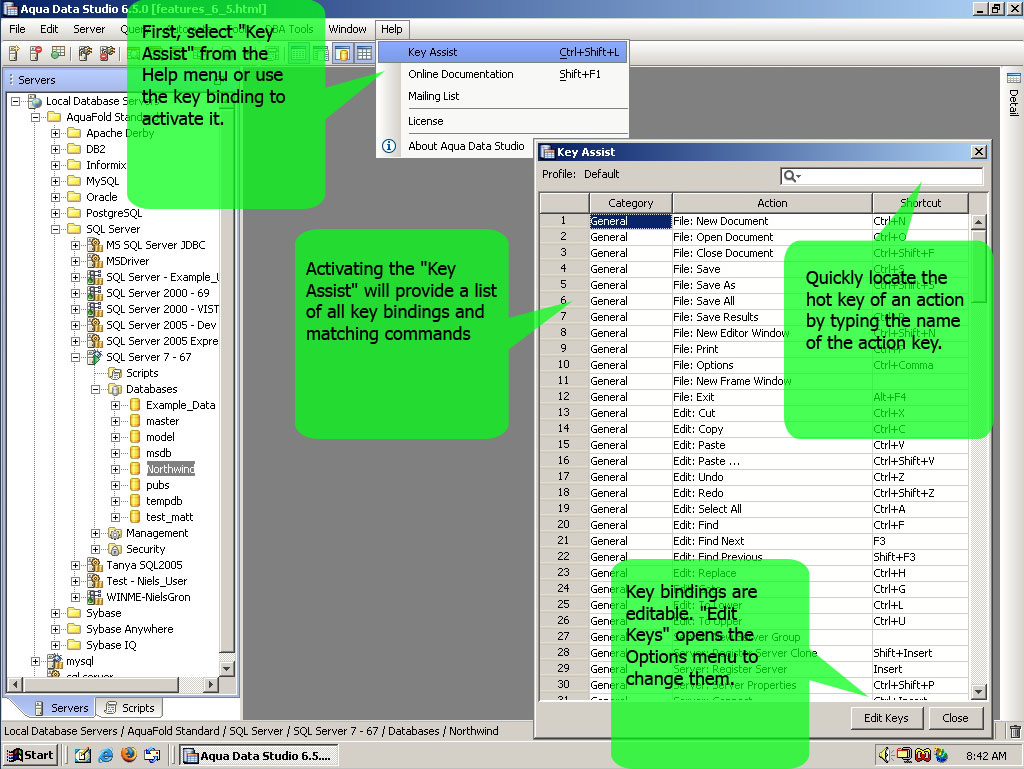Expand the Oracle folder

click(56, 197)
